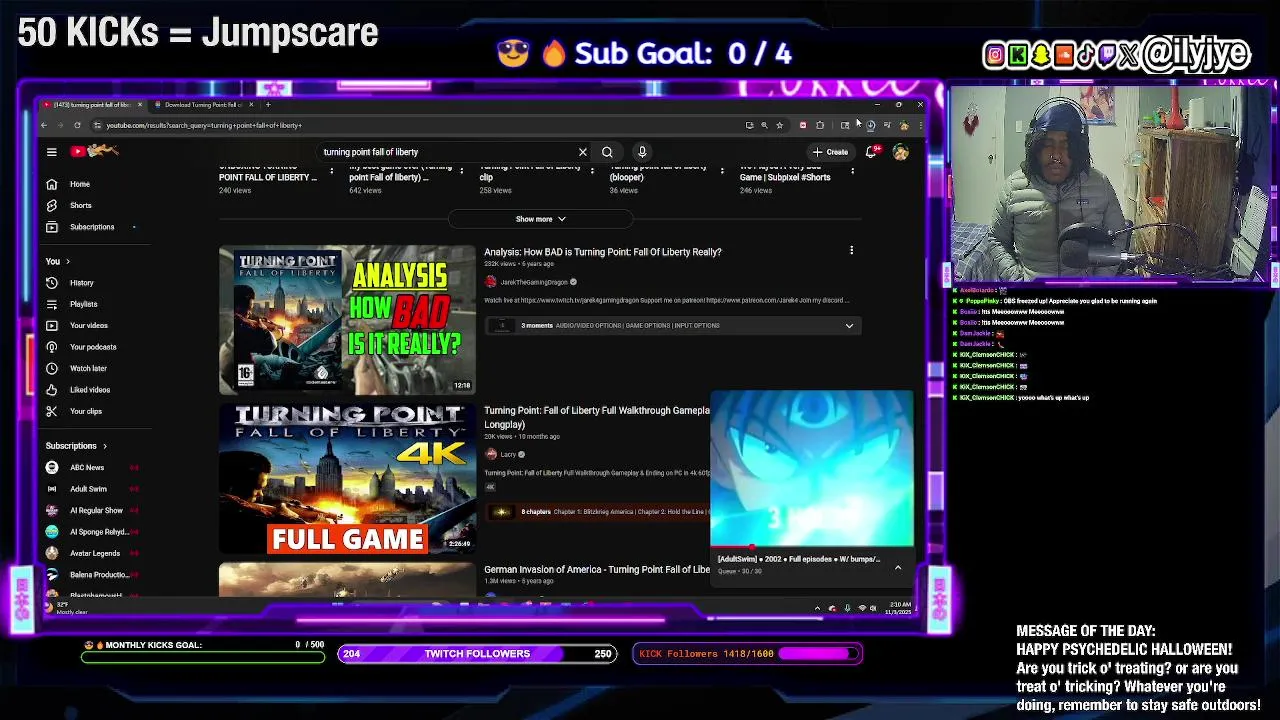Open a new browser tab
Image resolution: width=1280 pixels, height=720 pixels.
(268, 104)
